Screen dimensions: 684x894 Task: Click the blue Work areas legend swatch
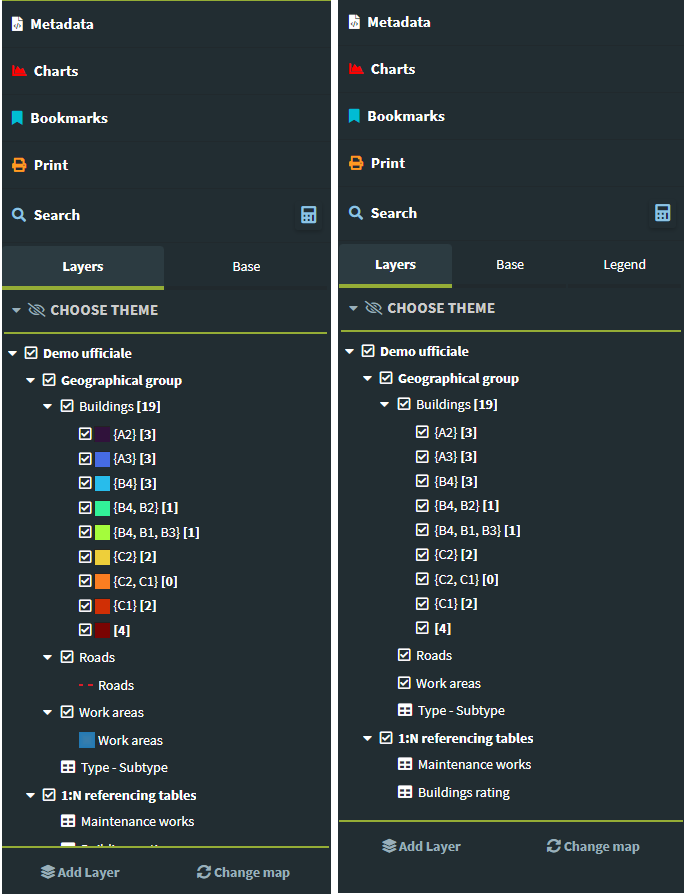click(x=87, y=740)
